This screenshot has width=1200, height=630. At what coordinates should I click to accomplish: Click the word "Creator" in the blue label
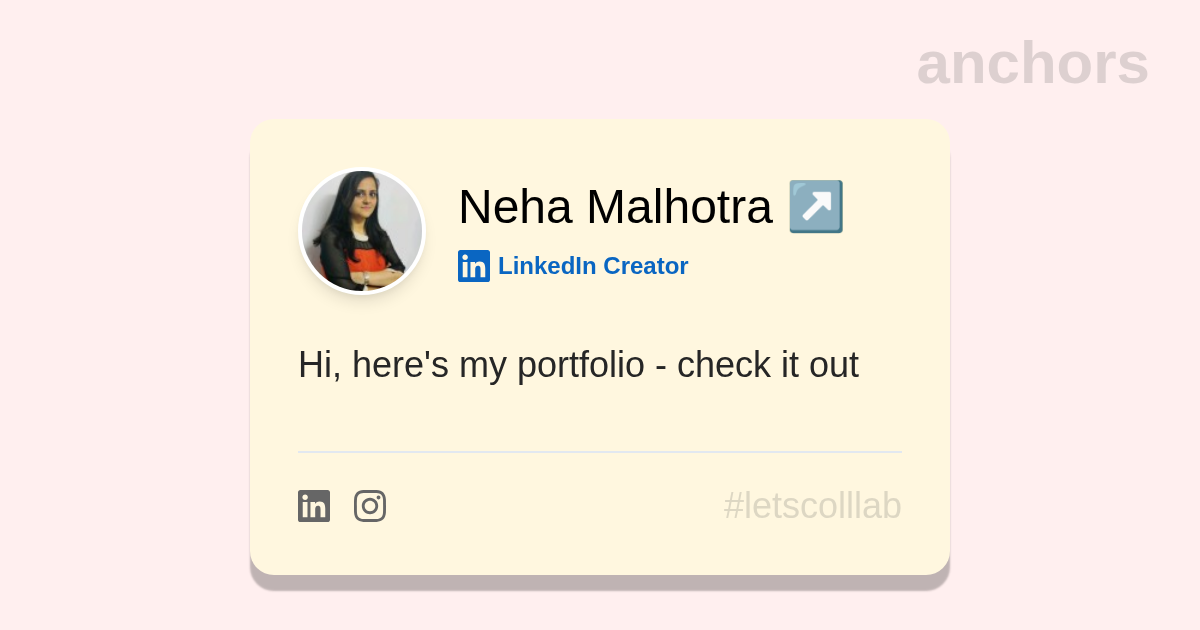point(646,266)
